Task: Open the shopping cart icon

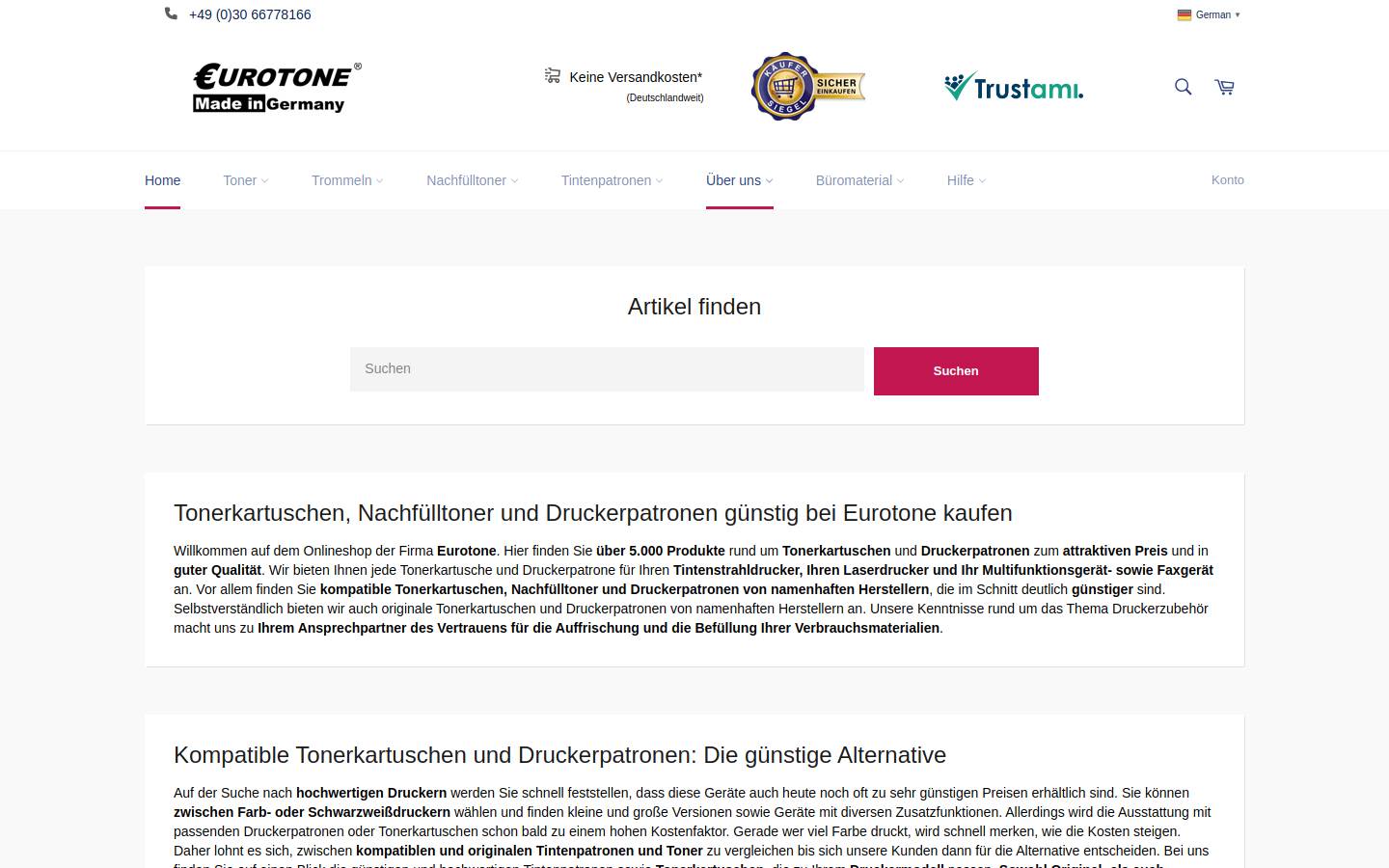Action: pyautogui.click(x=1224, y=87)
